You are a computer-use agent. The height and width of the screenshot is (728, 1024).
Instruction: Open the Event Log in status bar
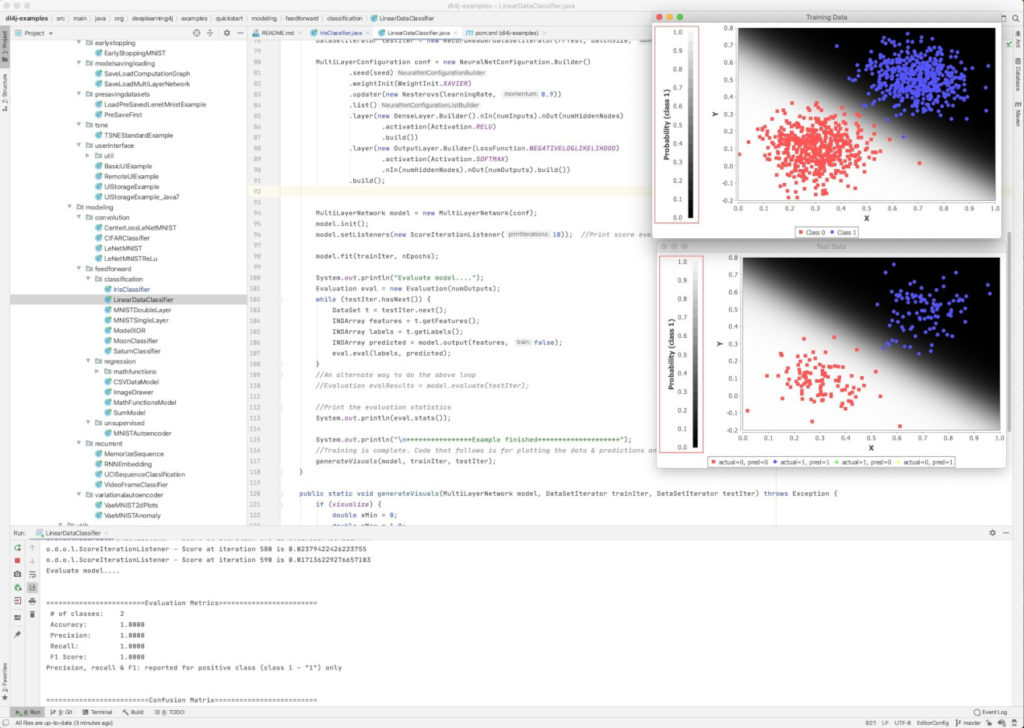point(990,712)
